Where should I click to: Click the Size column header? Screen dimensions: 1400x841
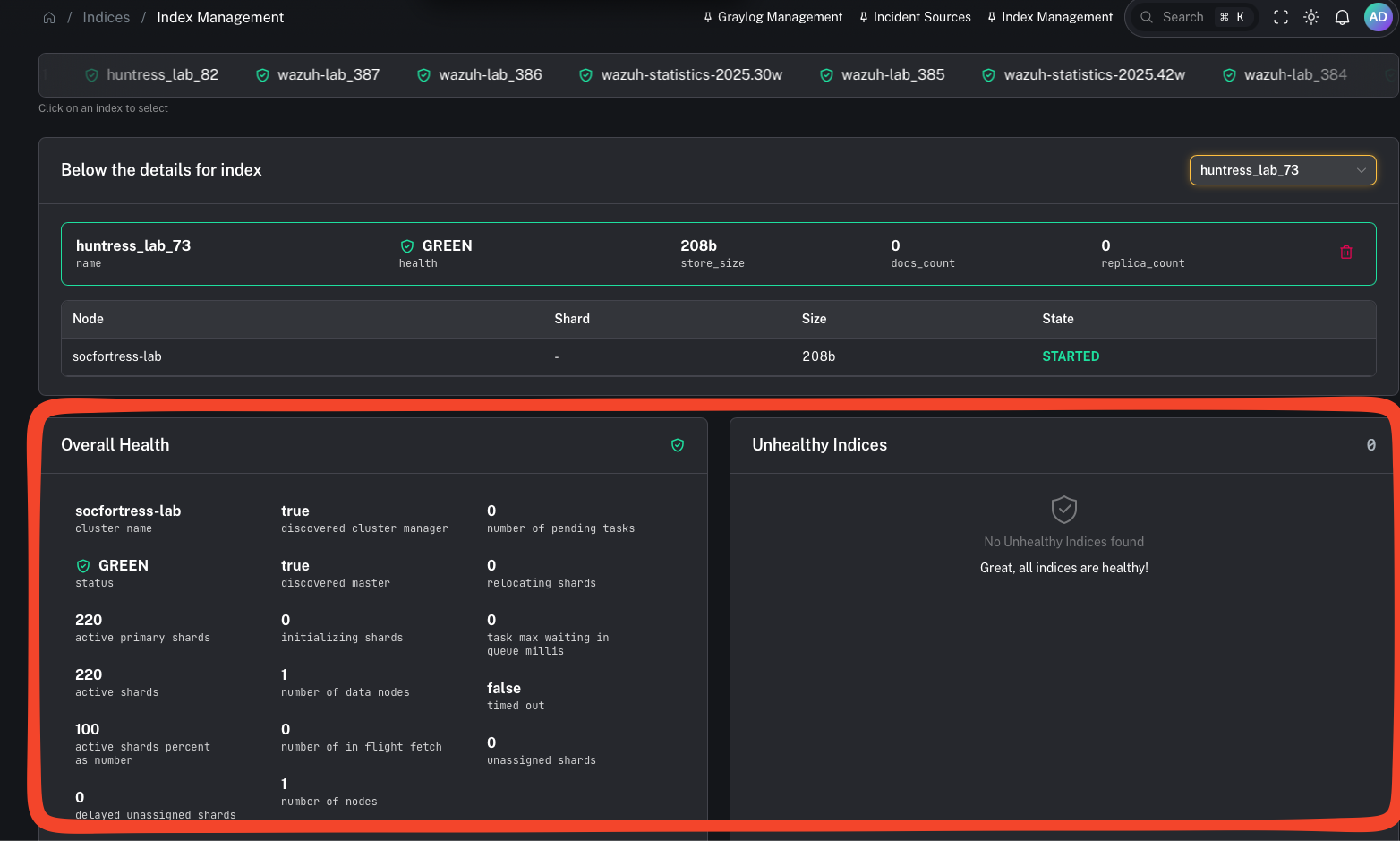814,319
